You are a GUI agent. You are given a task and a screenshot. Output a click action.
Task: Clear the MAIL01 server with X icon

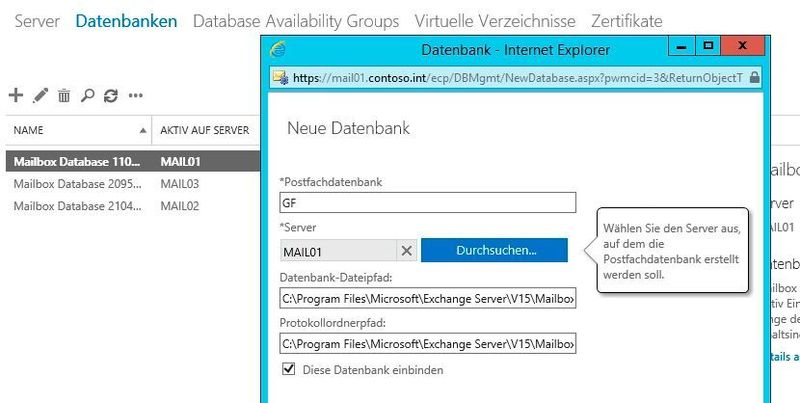point(407,250)
